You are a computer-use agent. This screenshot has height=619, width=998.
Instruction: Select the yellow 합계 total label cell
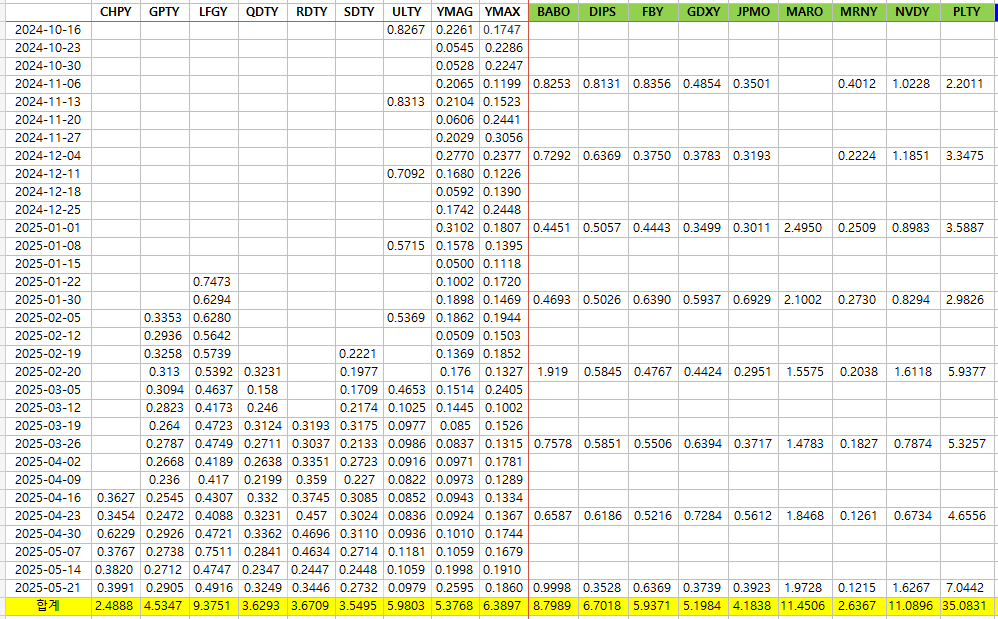click(x=49, y=606)
